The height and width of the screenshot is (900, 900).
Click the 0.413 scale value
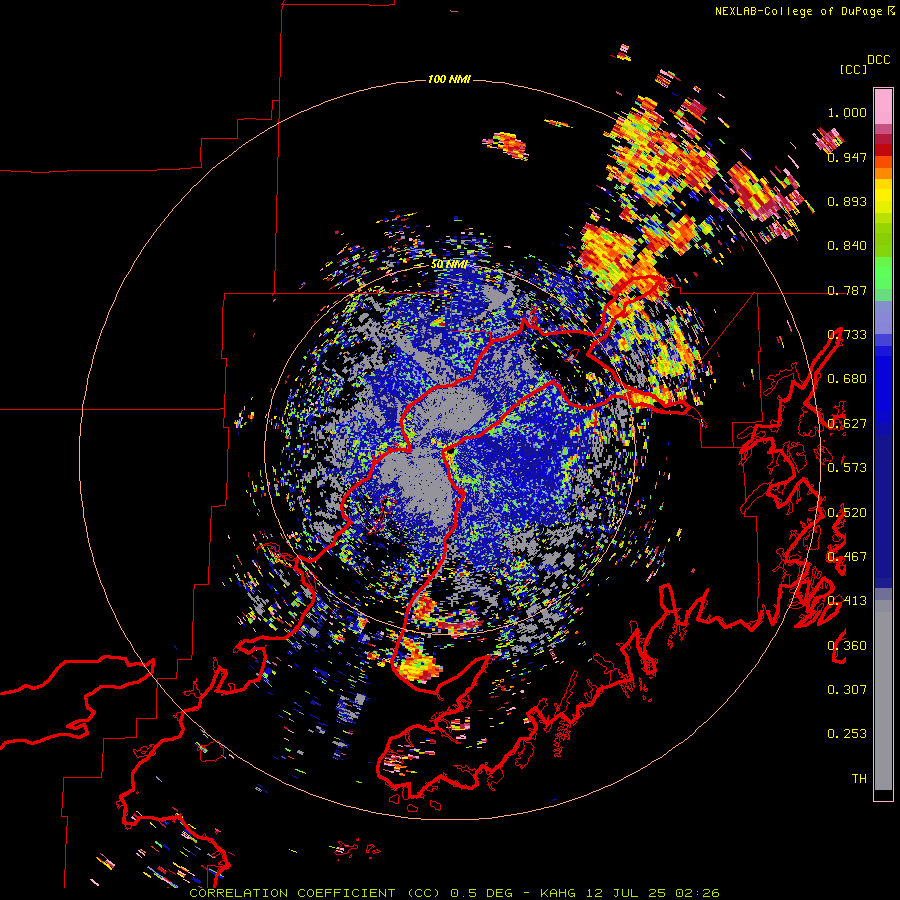point(847,601)
